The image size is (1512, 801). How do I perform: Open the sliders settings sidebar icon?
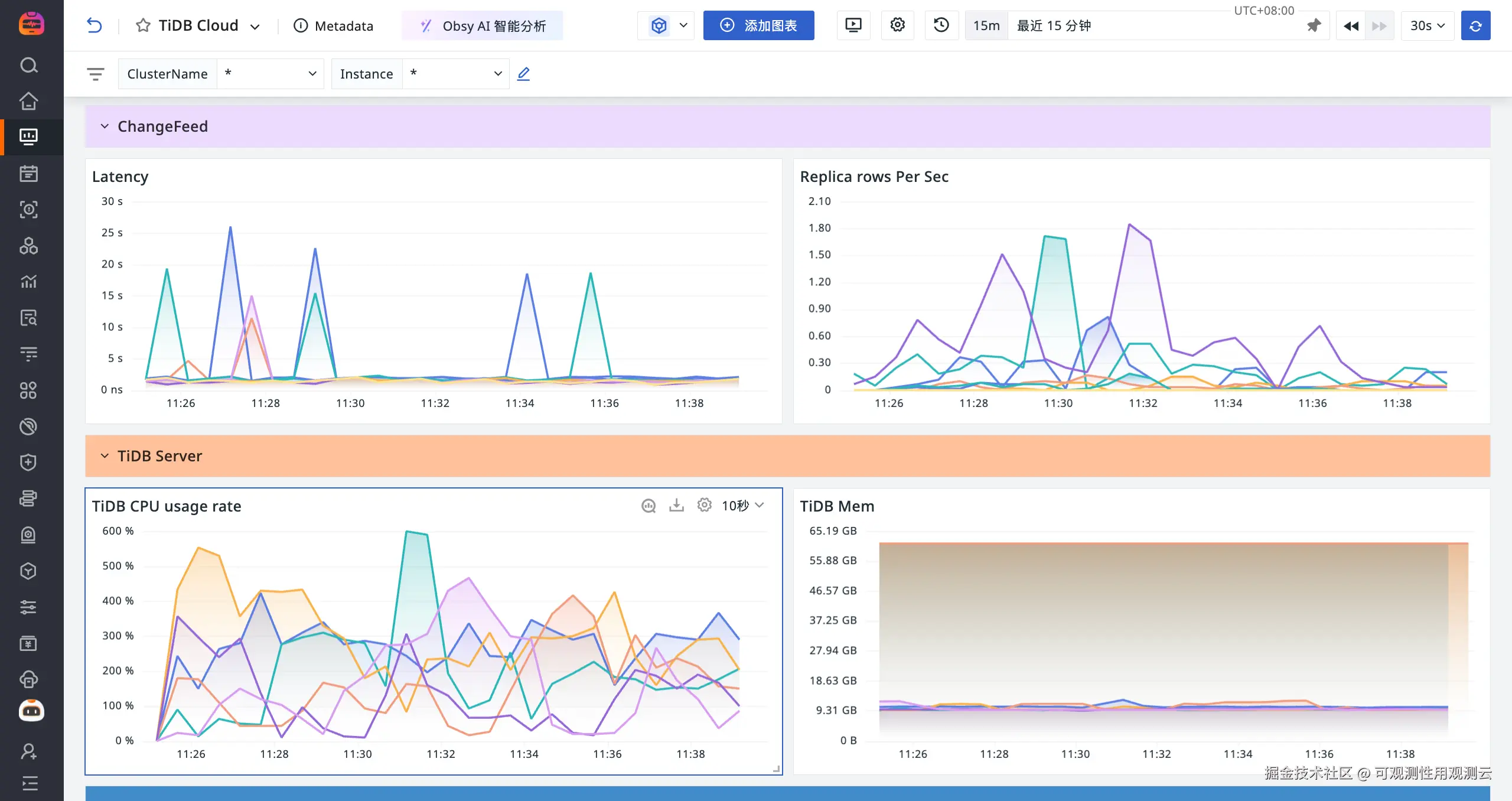[x=28, y=607]
